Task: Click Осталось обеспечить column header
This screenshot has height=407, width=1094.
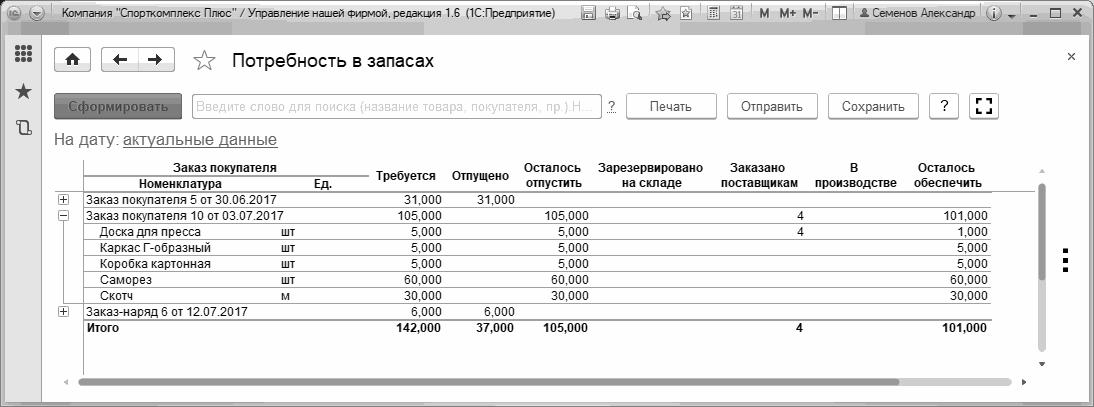Action: pos(946,176)
